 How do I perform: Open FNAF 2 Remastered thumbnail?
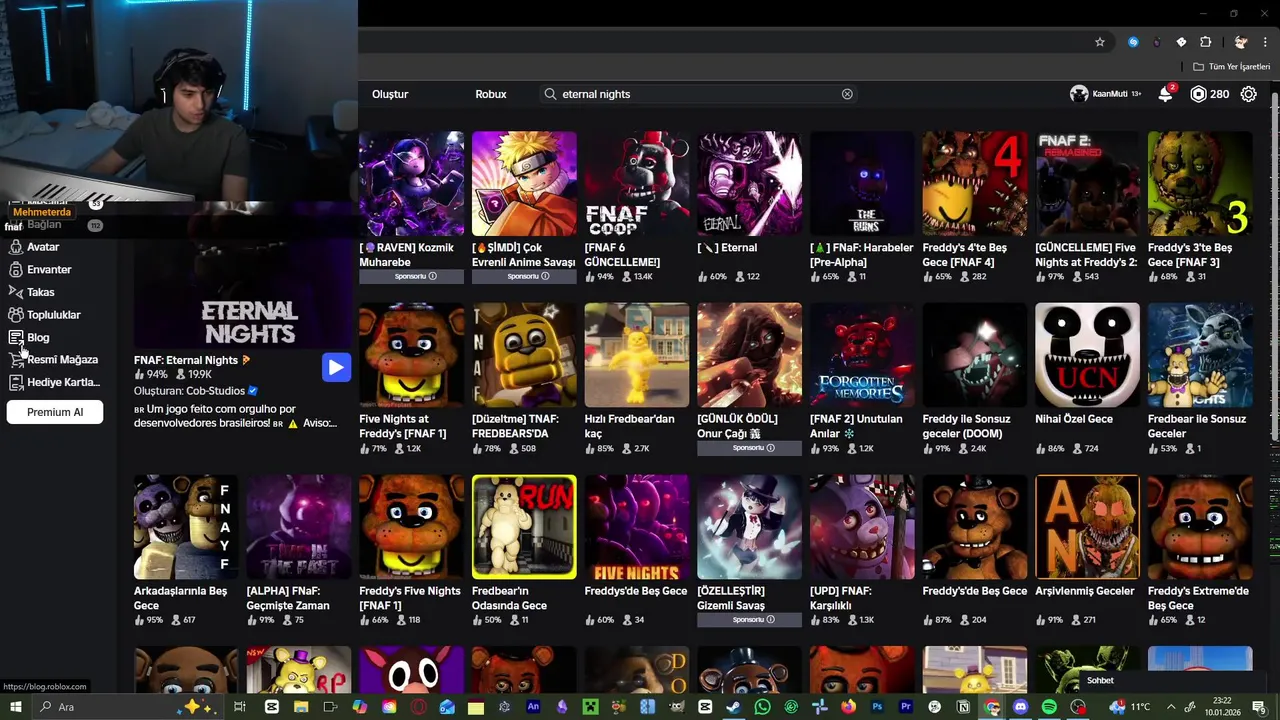(1087, 184)
